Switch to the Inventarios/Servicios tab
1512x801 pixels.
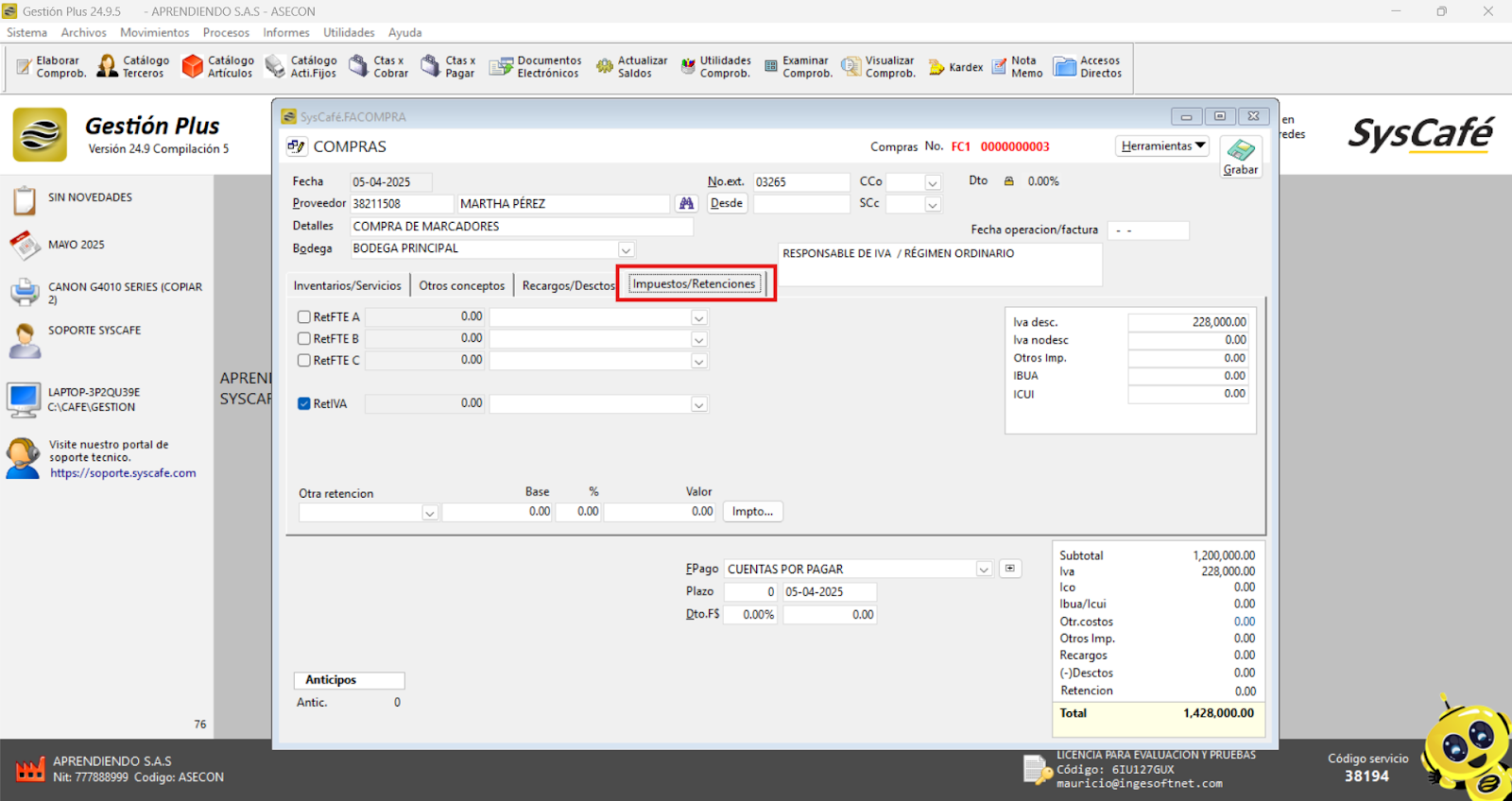coord(347,286)
